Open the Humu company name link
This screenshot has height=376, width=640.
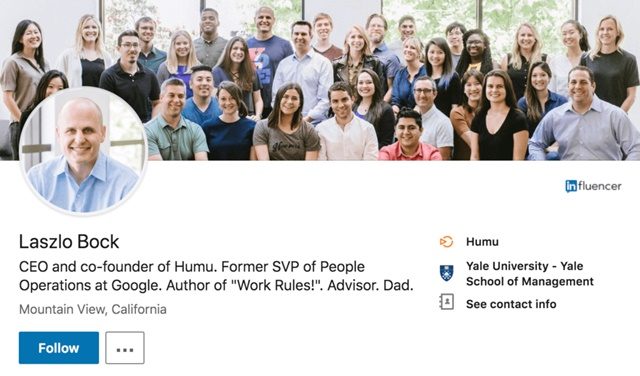pyautogui.click(x=482, y=242)
